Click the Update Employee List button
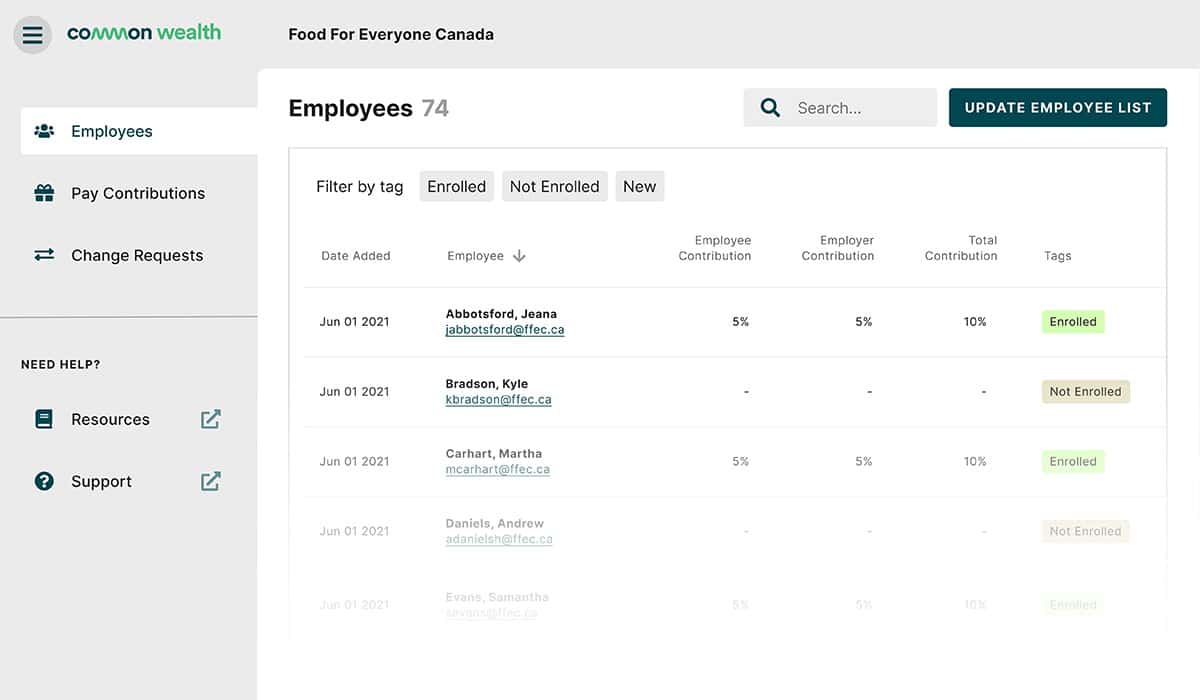Screen dimensions: 1200x700 [1058, 108]
